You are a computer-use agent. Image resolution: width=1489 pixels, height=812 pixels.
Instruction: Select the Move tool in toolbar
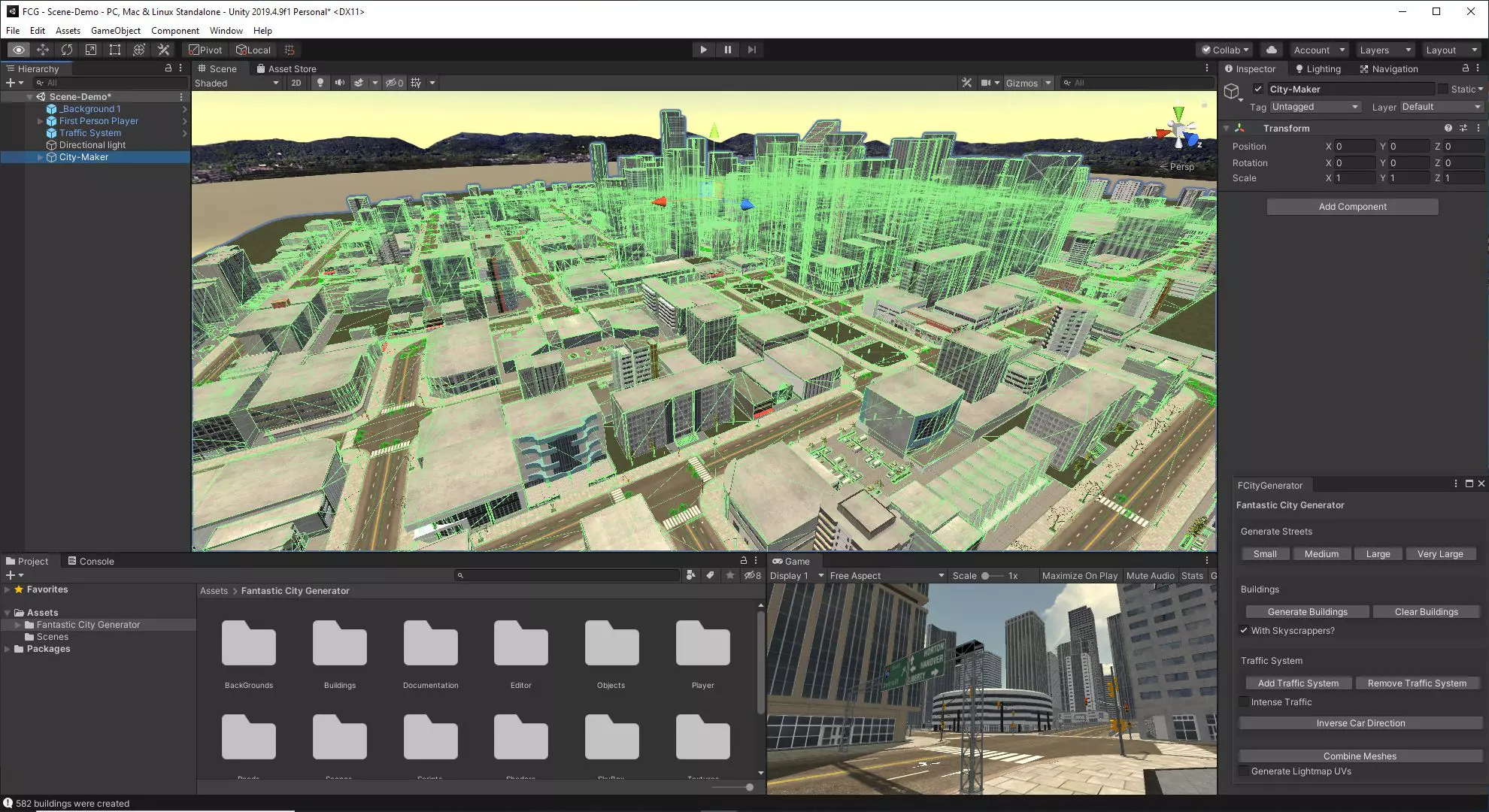[x=43, y=50]
